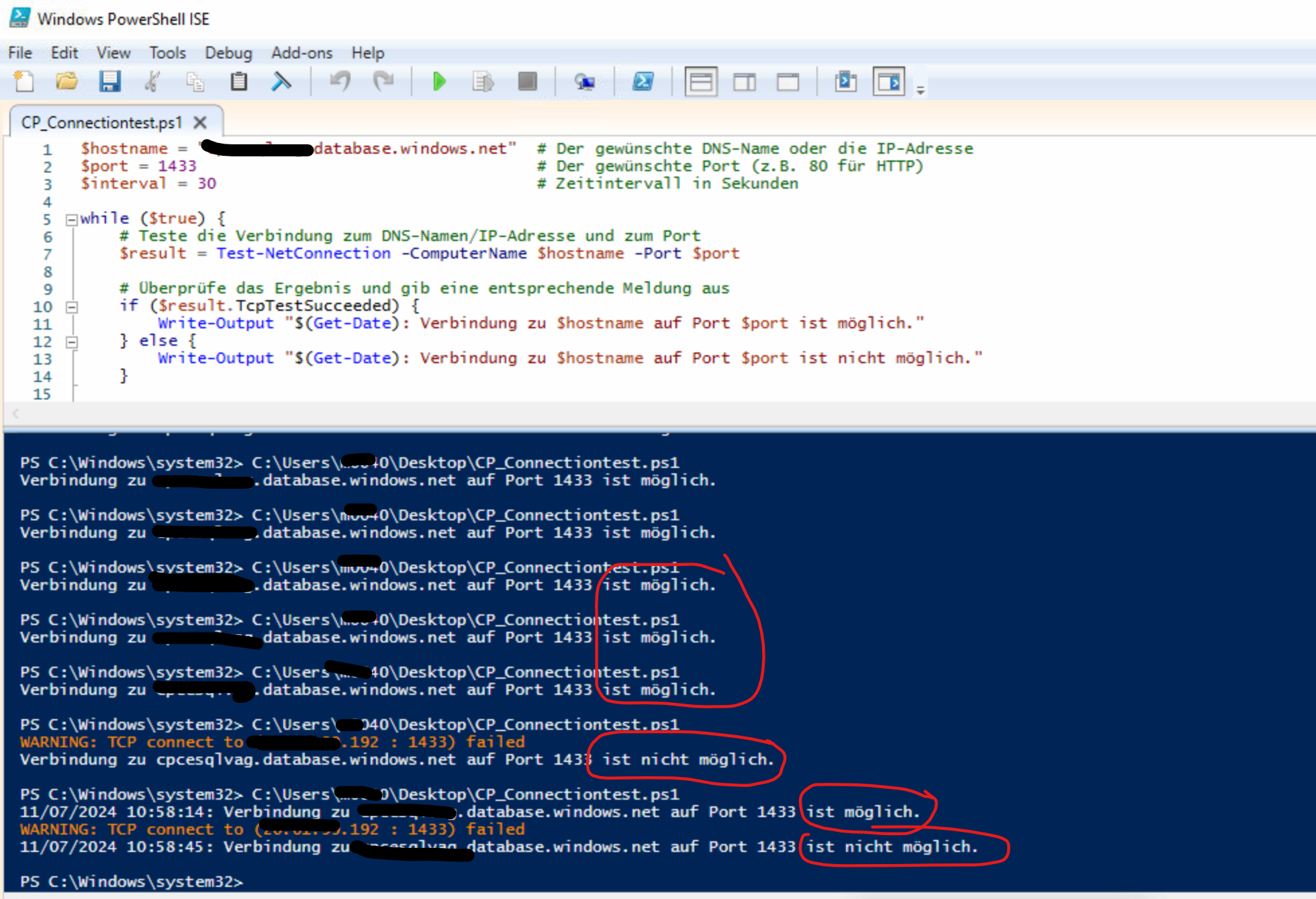1316x899 pixels.
Task: Toggle Show Script Pane Maximized layout
Action: click(788, 82)
